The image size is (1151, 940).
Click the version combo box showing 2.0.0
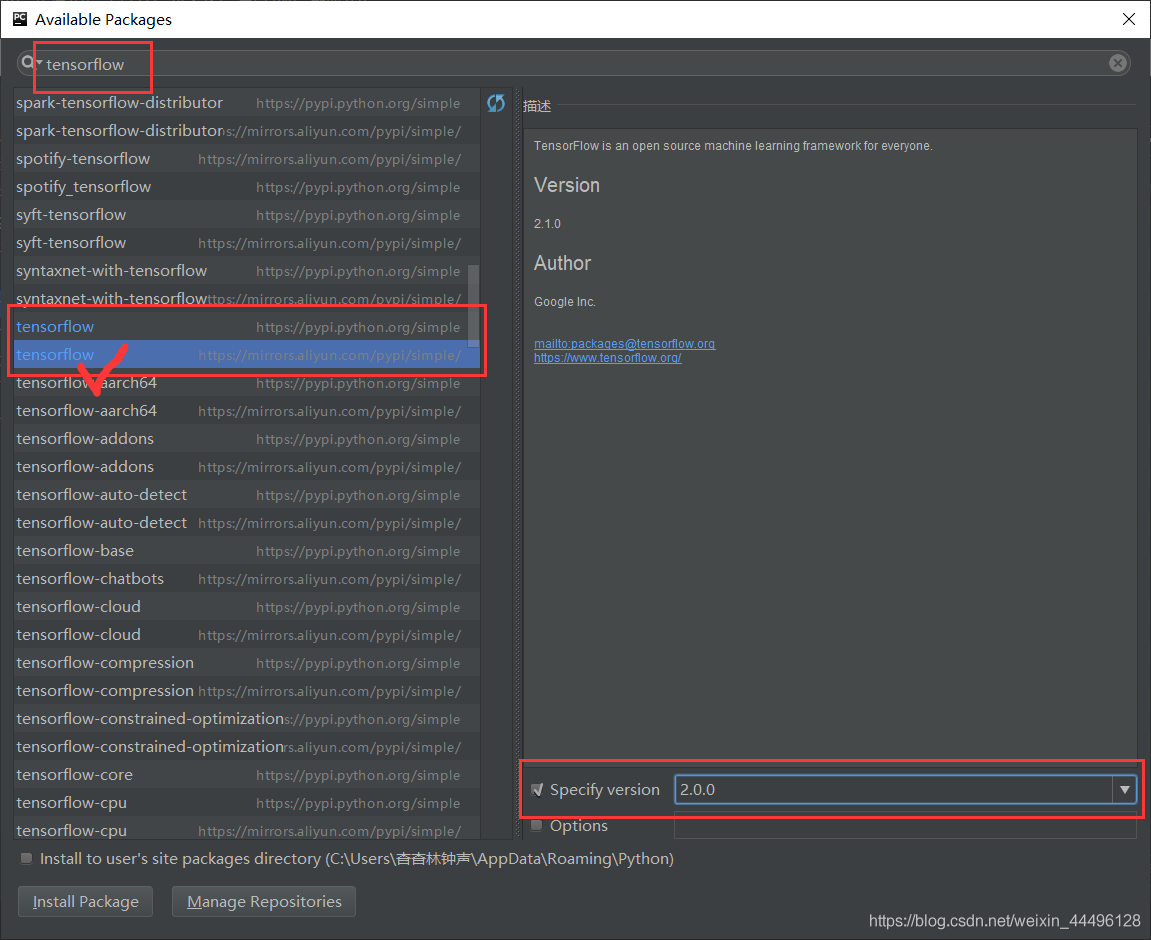[905, 790]
